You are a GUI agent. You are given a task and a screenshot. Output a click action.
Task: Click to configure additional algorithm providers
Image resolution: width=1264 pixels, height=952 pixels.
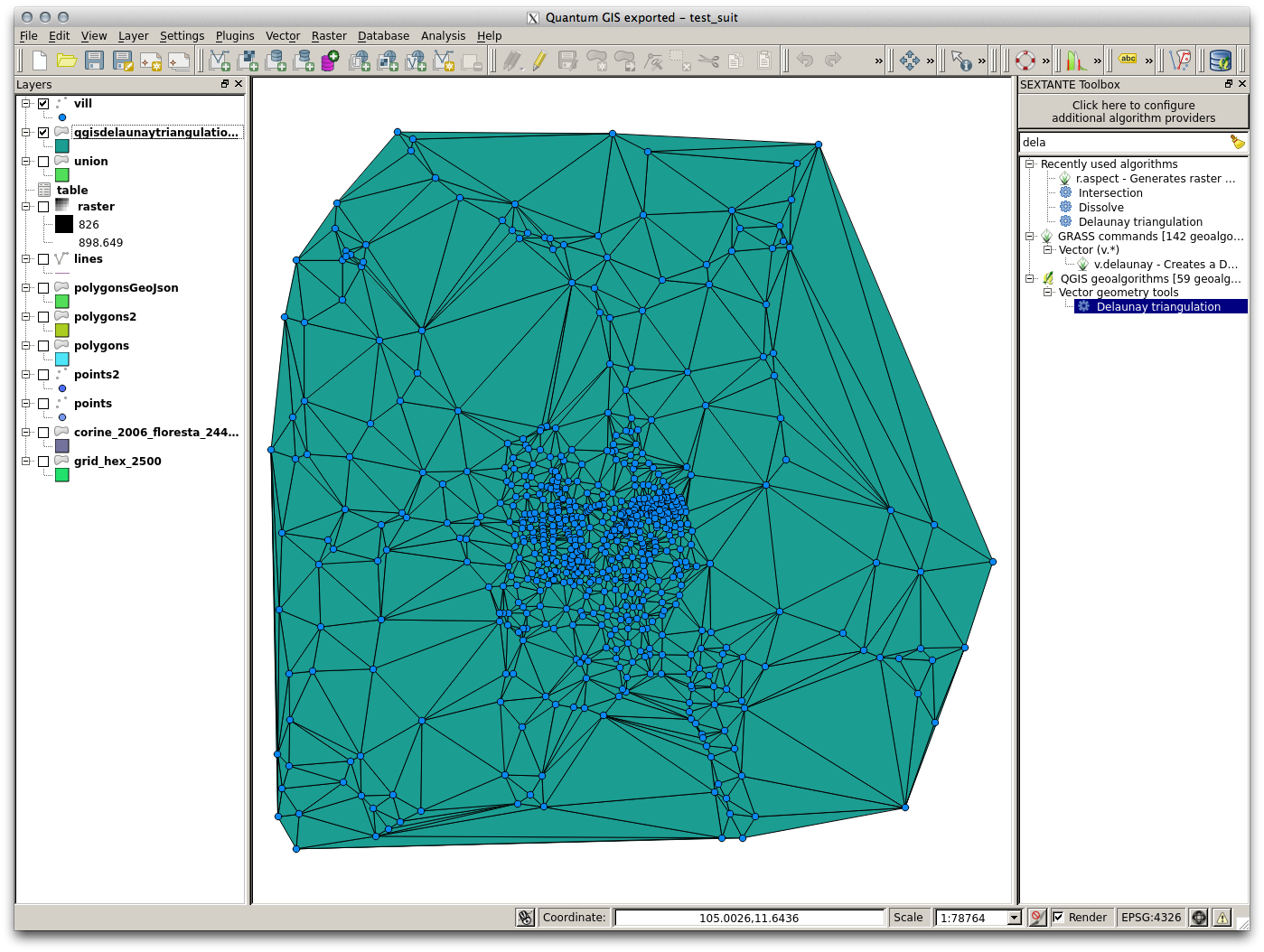[1133, 112]
